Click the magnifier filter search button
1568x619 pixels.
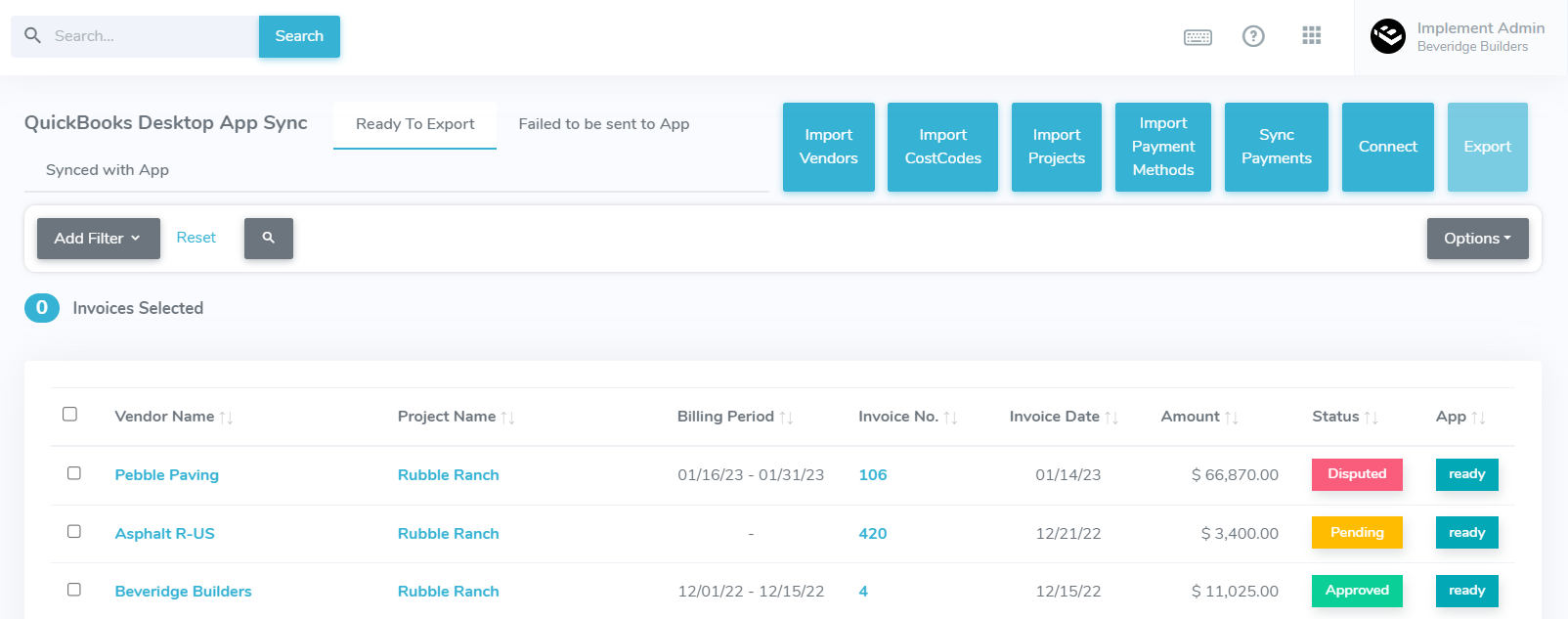tap(269, 239)
